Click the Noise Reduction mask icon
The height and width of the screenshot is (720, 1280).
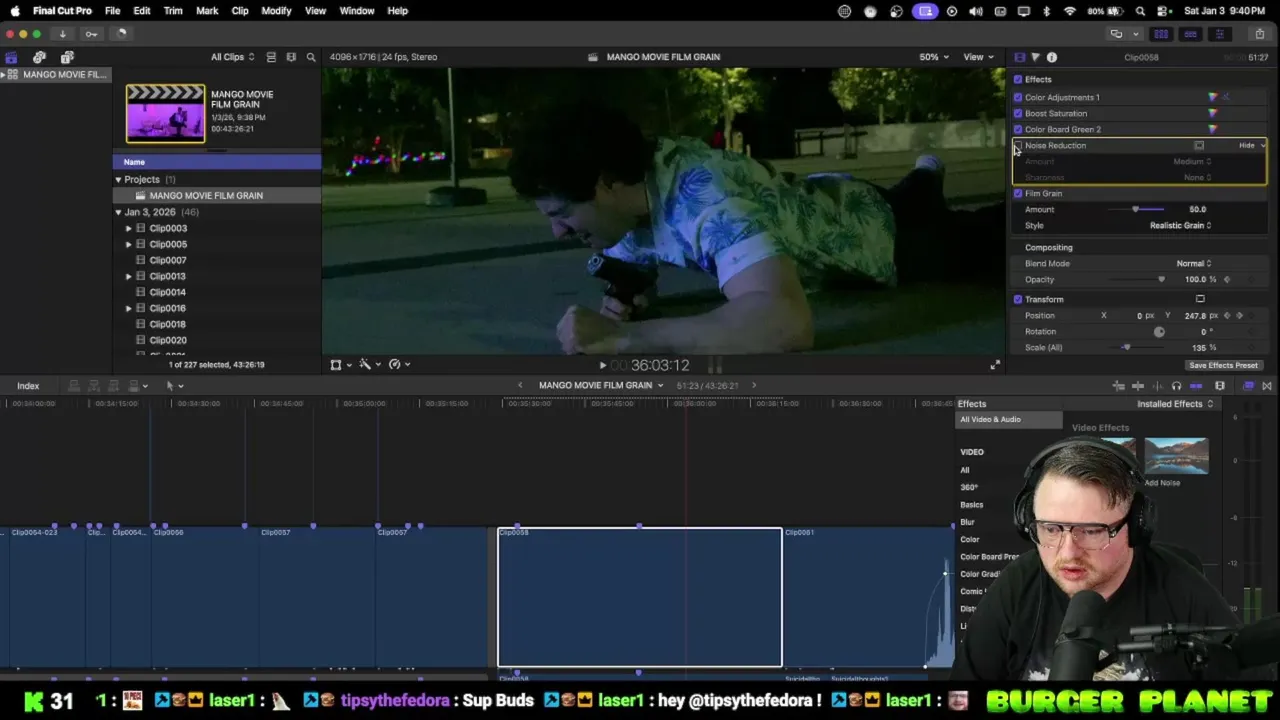[1199, 145]
